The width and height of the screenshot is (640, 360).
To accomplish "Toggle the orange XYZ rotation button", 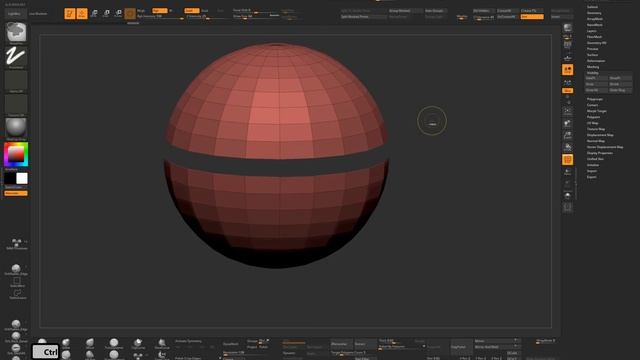I will [x=568, y=91].
